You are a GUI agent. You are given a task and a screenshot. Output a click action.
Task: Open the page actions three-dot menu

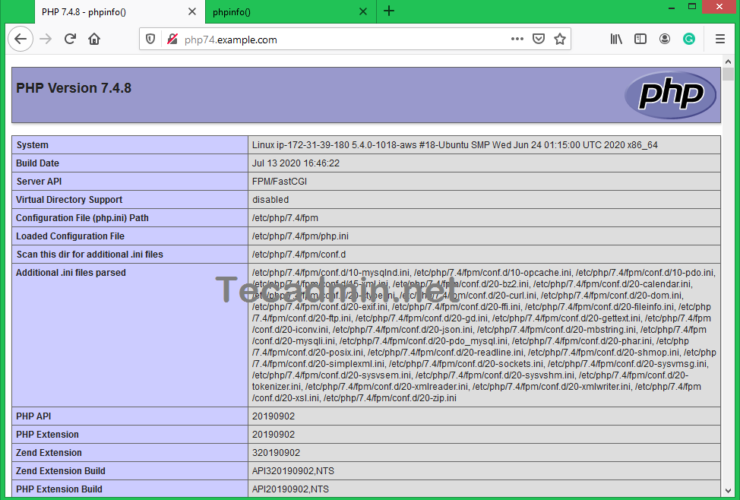tap(516, 39)
